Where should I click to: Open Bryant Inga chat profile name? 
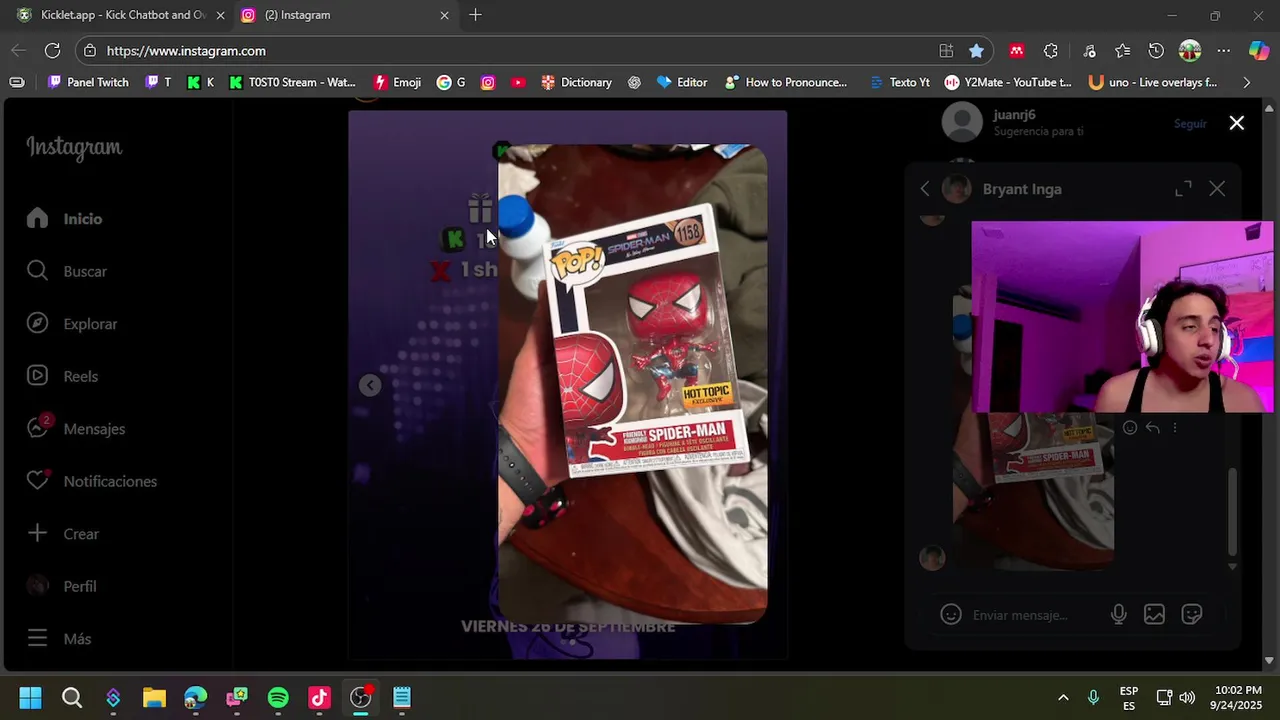(x=1022, y=189)
